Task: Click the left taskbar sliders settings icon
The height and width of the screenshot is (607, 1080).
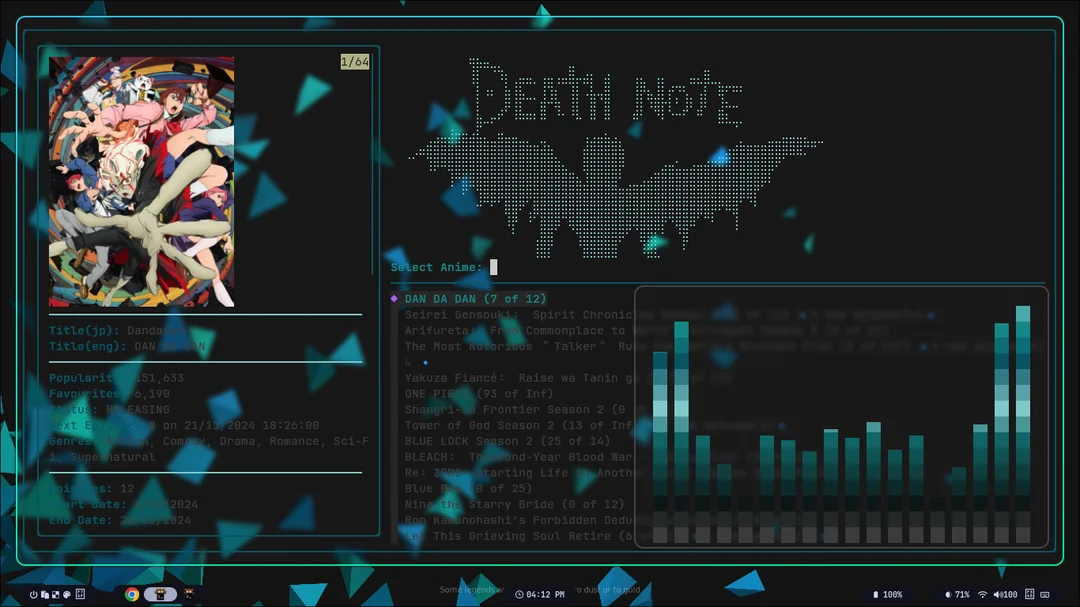Action: coord(80,594)
